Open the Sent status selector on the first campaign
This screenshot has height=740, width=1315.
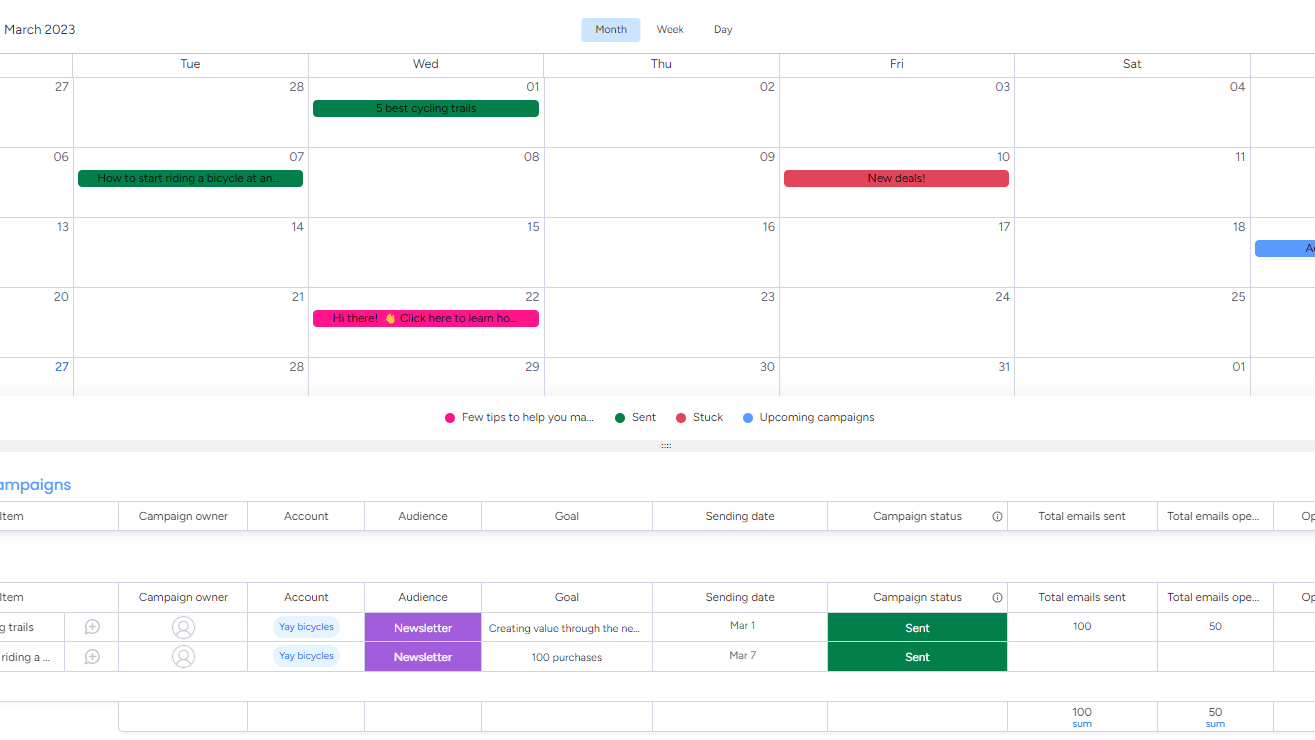[x=917, y=626]
